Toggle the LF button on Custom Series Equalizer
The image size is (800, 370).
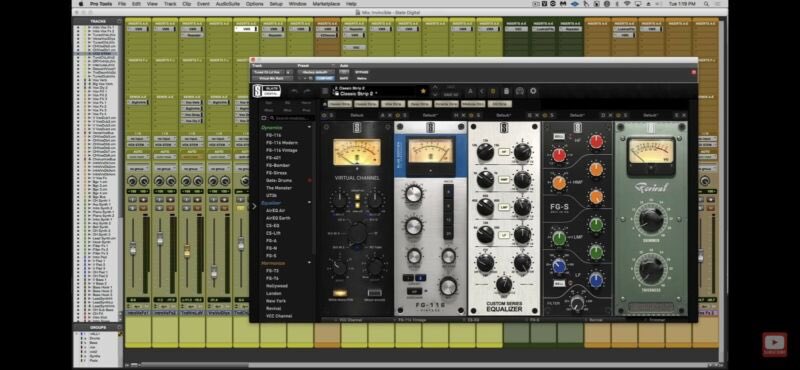pos(504,234)
